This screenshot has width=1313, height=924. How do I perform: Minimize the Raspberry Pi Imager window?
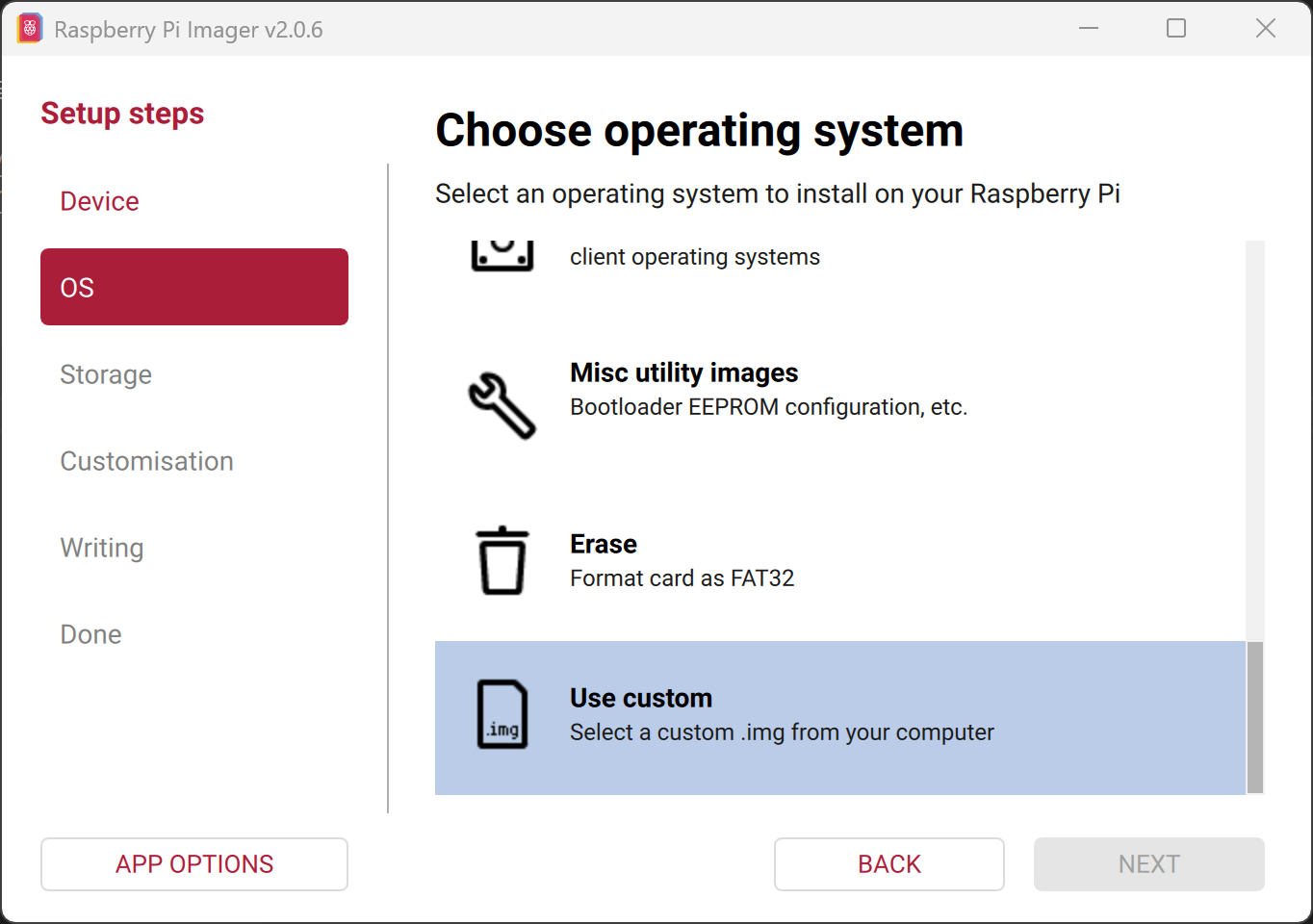pos(1089,28)
